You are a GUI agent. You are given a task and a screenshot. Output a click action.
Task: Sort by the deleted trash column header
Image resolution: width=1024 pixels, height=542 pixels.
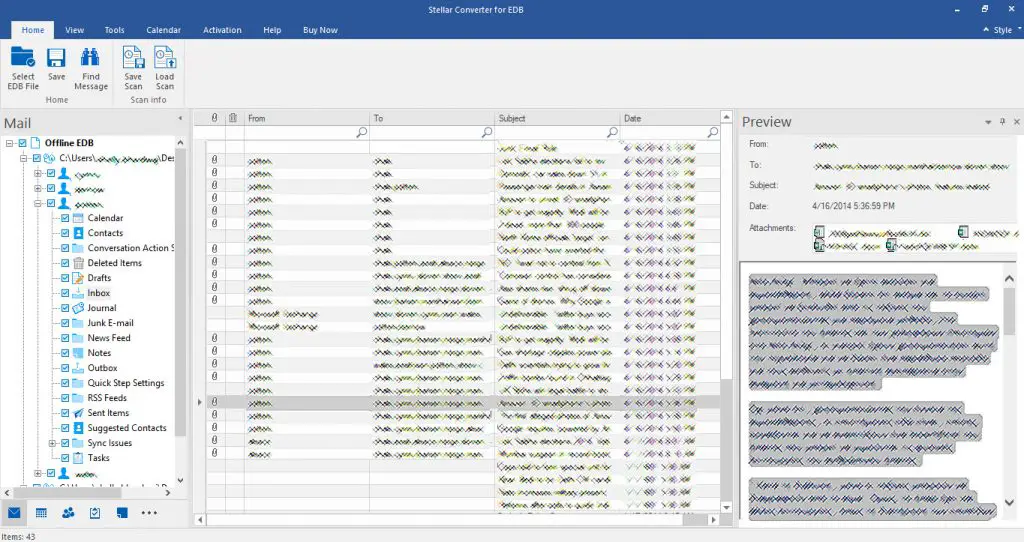pyautogui.click(x=232, y=118)
